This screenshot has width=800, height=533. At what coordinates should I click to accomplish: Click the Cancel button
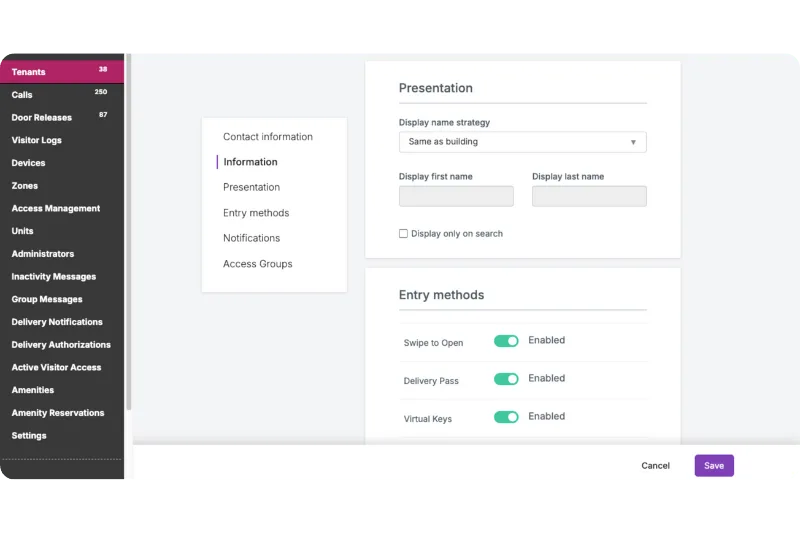pos(656,466)
